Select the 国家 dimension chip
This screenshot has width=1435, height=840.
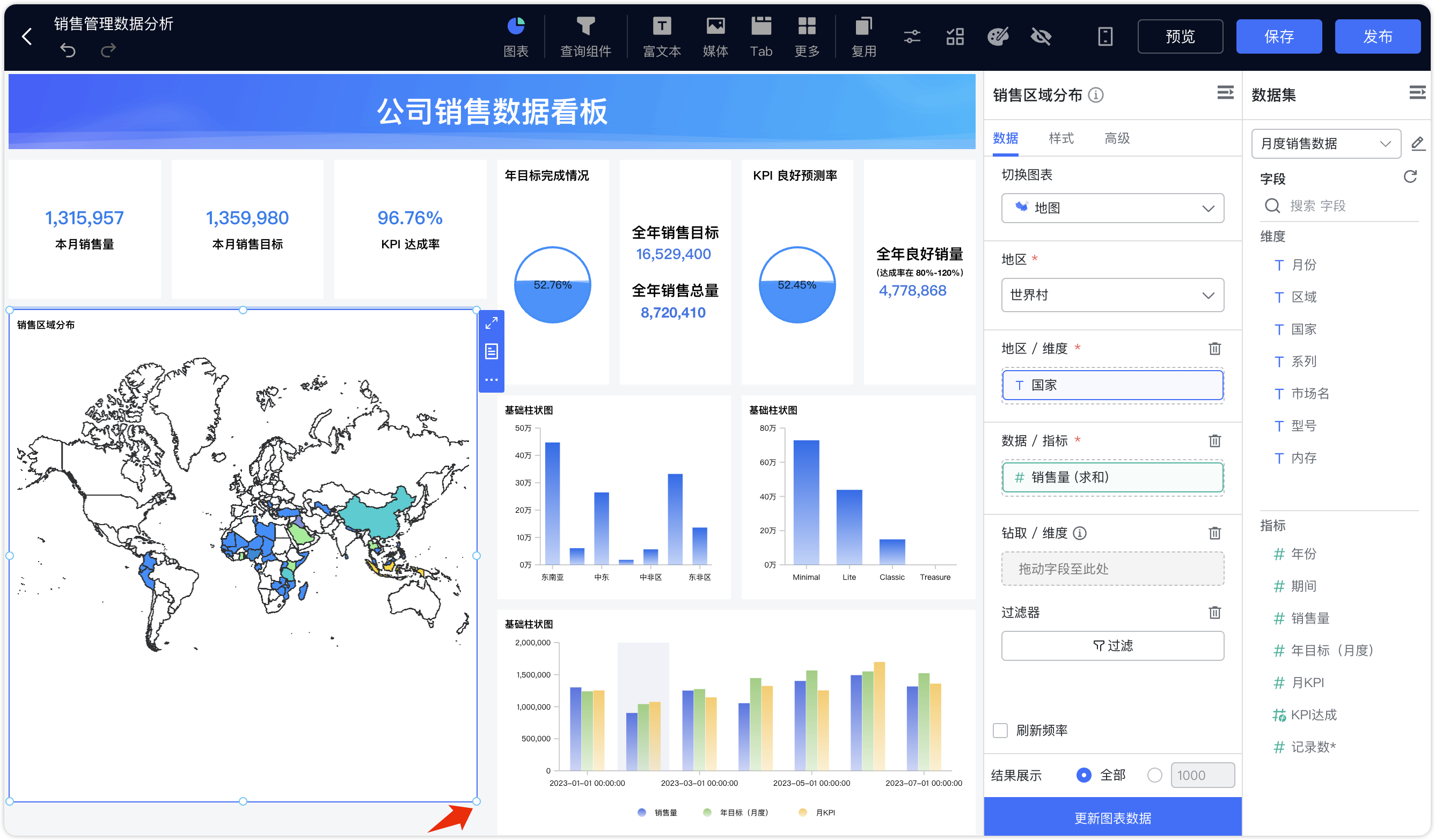pyautogui.click(x=1112, y=385)
